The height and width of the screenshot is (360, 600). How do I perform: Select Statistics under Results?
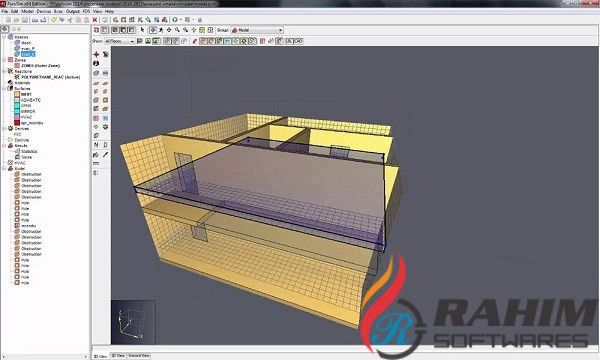[29, 151]
